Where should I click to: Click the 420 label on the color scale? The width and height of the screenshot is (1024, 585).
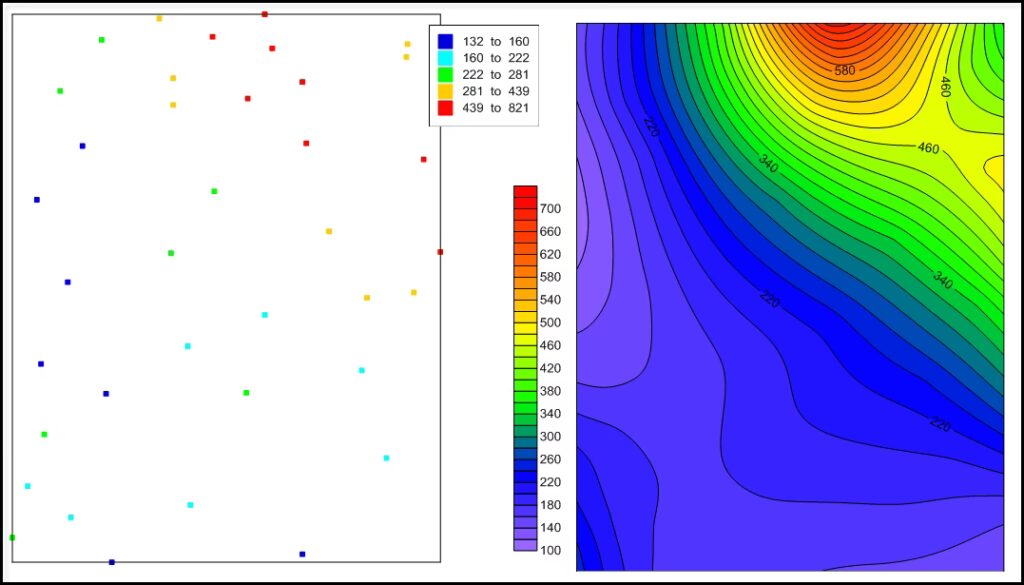[550, 368]
